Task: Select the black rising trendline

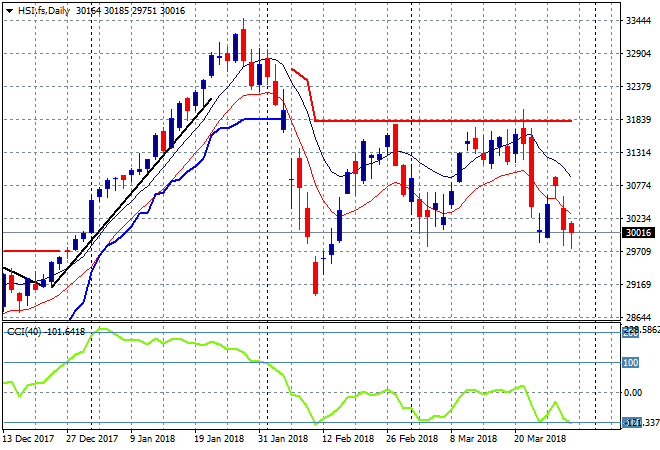Action: [x=131, y=193]
